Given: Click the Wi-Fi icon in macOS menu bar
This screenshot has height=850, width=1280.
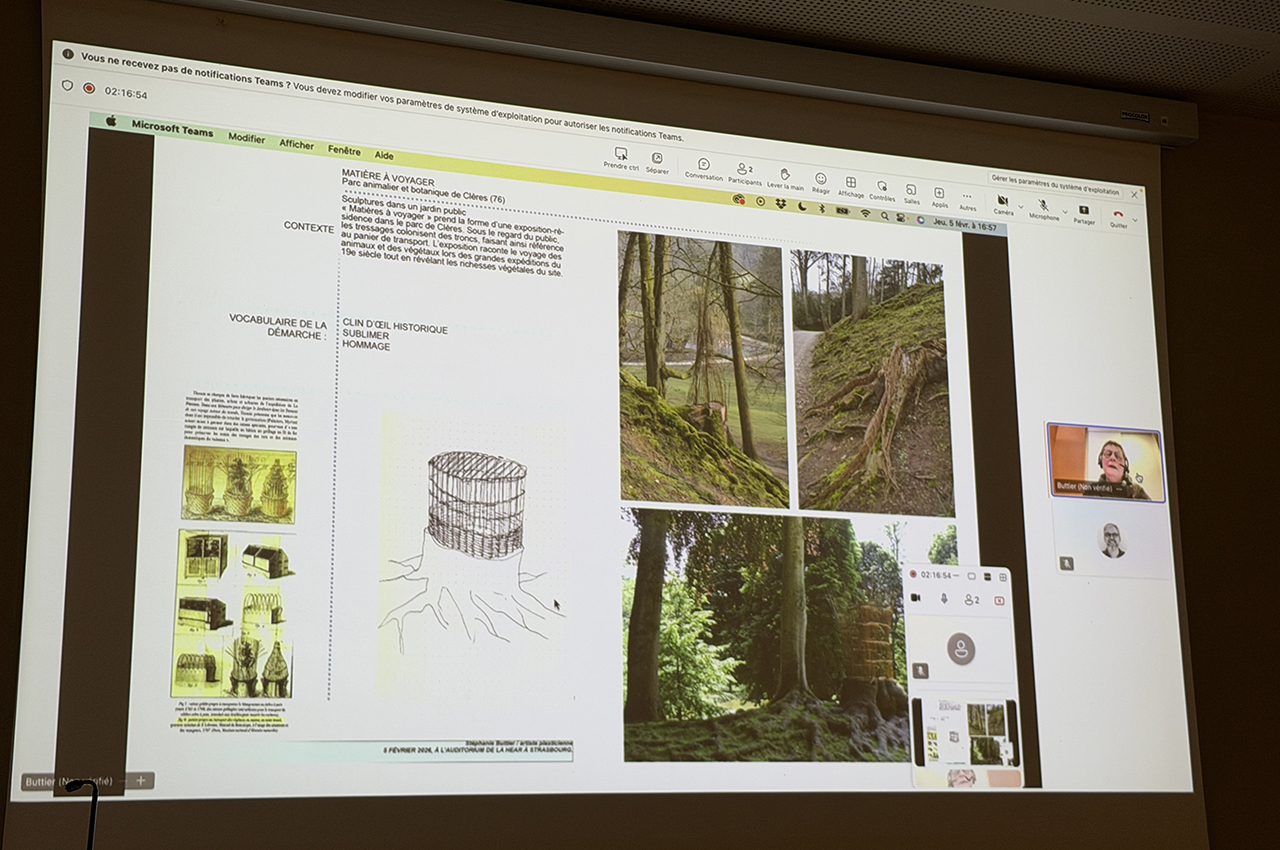Looking at the screenshot, I should pos(865,214).
